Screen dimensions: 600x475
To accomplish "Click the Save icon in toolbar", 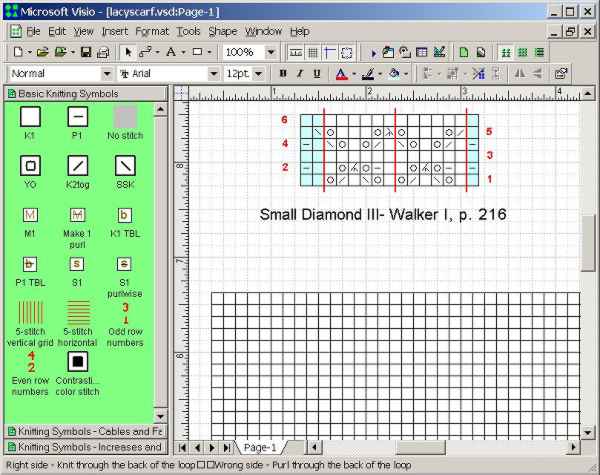I will [87, 52].
